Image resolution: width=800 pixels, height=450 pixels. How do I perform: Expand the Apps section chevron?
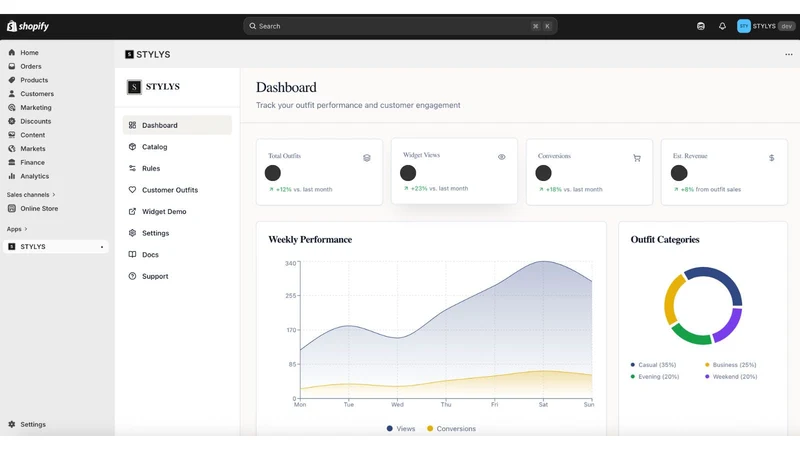click(26, 229)
